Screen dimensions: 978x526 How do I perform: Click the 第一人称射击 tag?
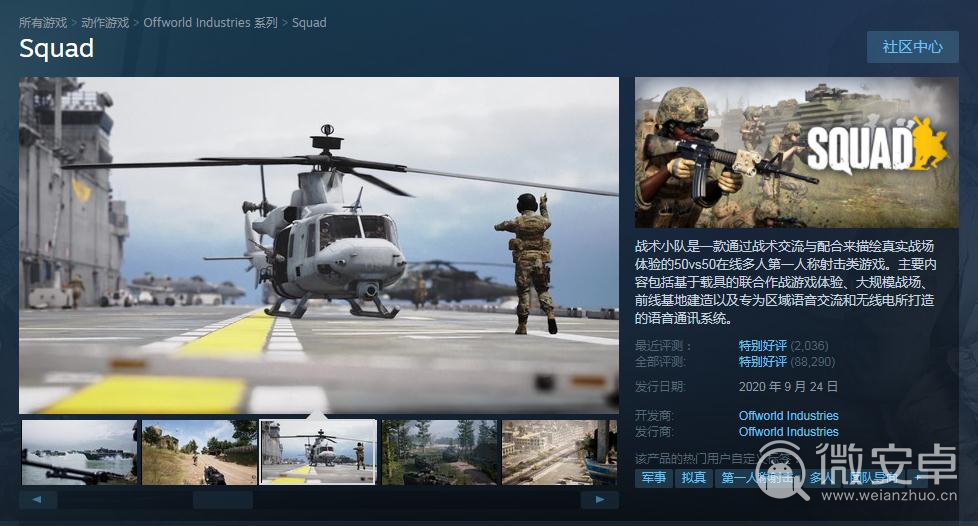pyautogui.click(x=757, y=478)
